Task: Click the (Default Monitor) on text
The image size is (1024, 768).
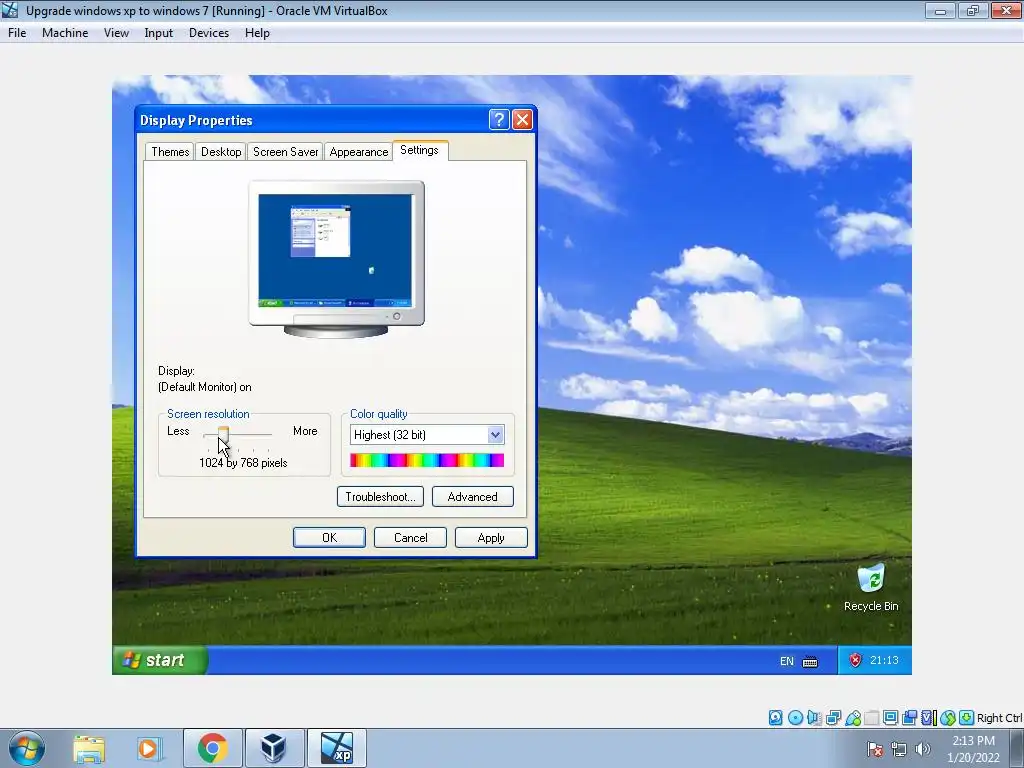Action: click(x=204, y=387)
